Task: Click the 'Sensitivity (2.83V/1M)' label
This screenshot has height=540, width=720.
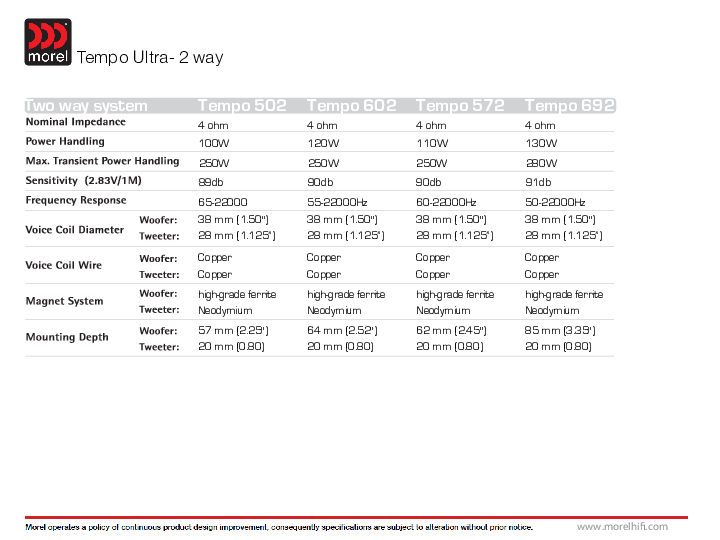Action: click(x=84, y=180)
